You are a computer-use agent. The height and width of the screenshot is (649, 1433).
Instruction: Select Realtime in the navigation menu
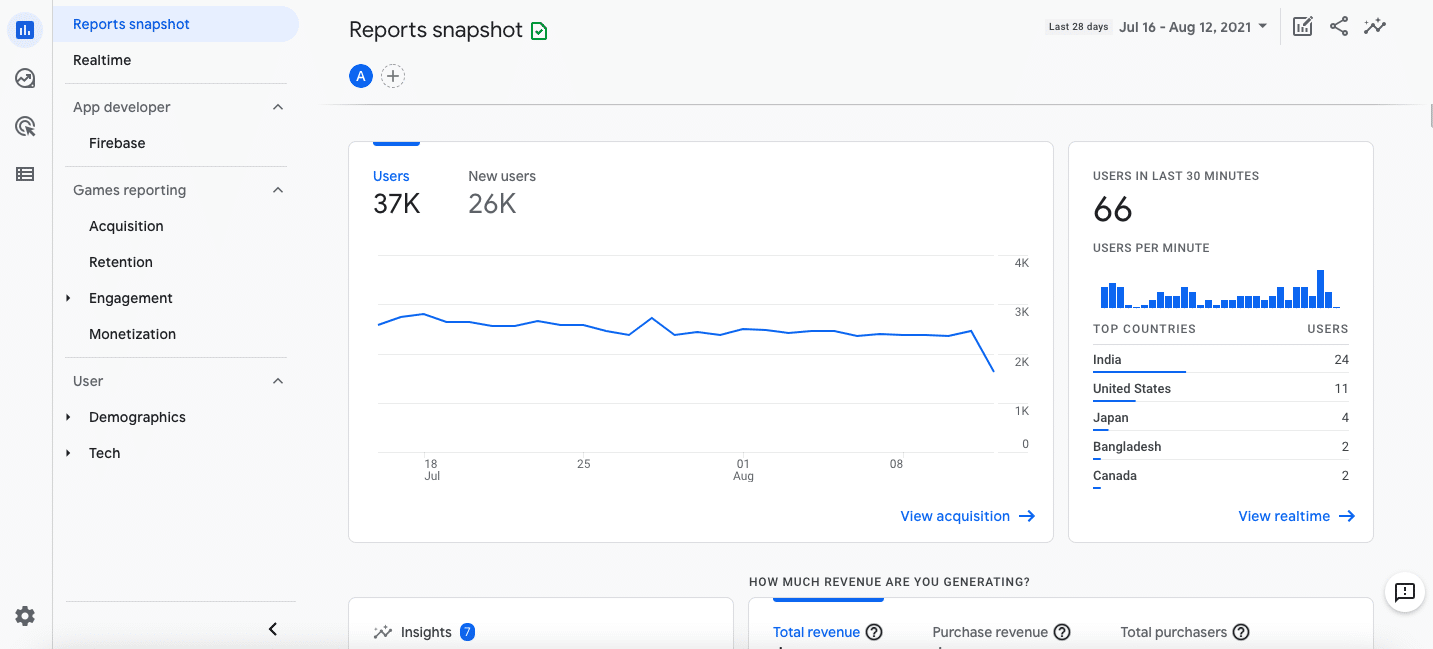[102, 60]
